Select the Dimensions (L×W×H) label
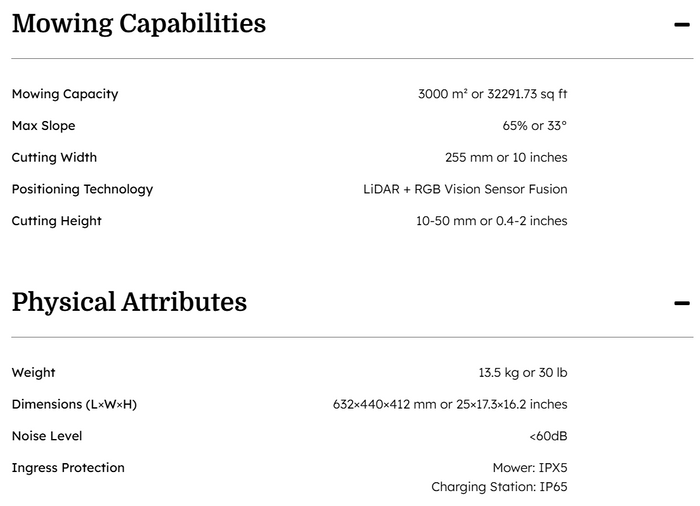The width and height of the screenshot is (700, 506). point(74,405)
